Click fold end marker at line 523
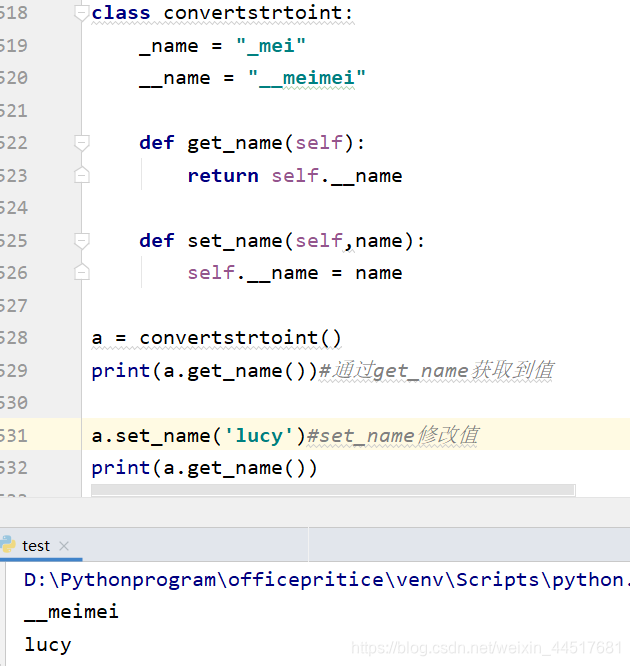The image size is (630, 666). click(82, 175)
